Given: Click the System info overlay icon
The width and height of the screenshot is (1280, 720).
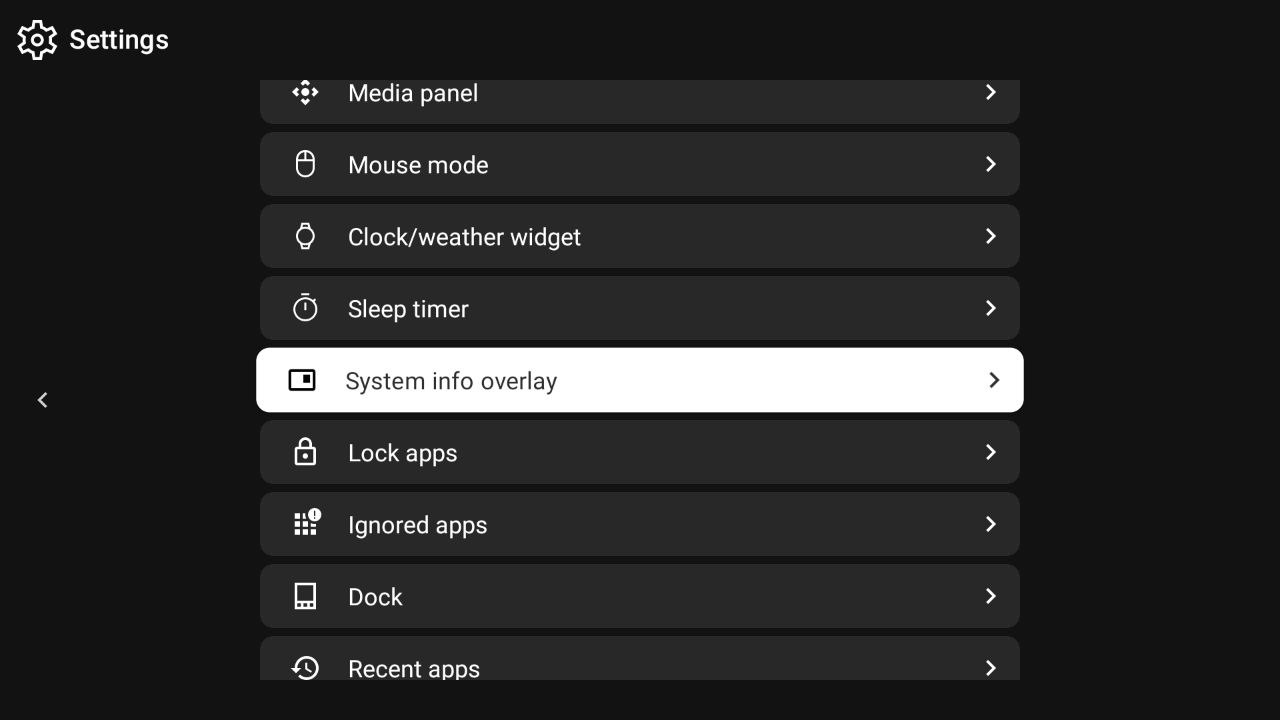Looking at the screenshot, I should pyautogui.click(x=302, y=380).
